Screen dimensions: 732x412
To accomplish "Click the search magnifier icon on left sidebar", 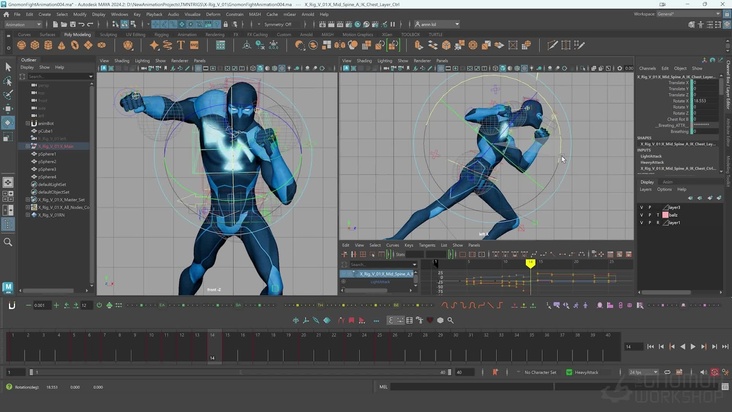I will (x=8, y=241).
